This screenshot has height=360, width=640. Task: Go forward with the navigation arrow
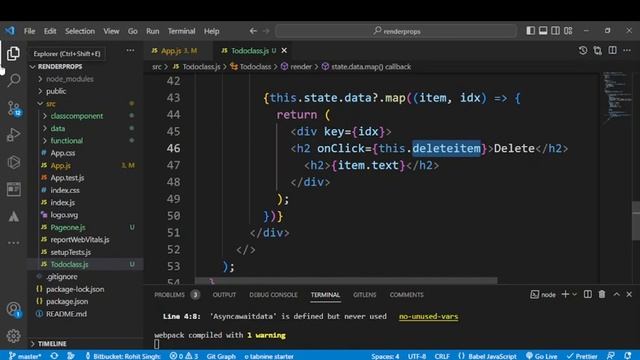point(266,31)
